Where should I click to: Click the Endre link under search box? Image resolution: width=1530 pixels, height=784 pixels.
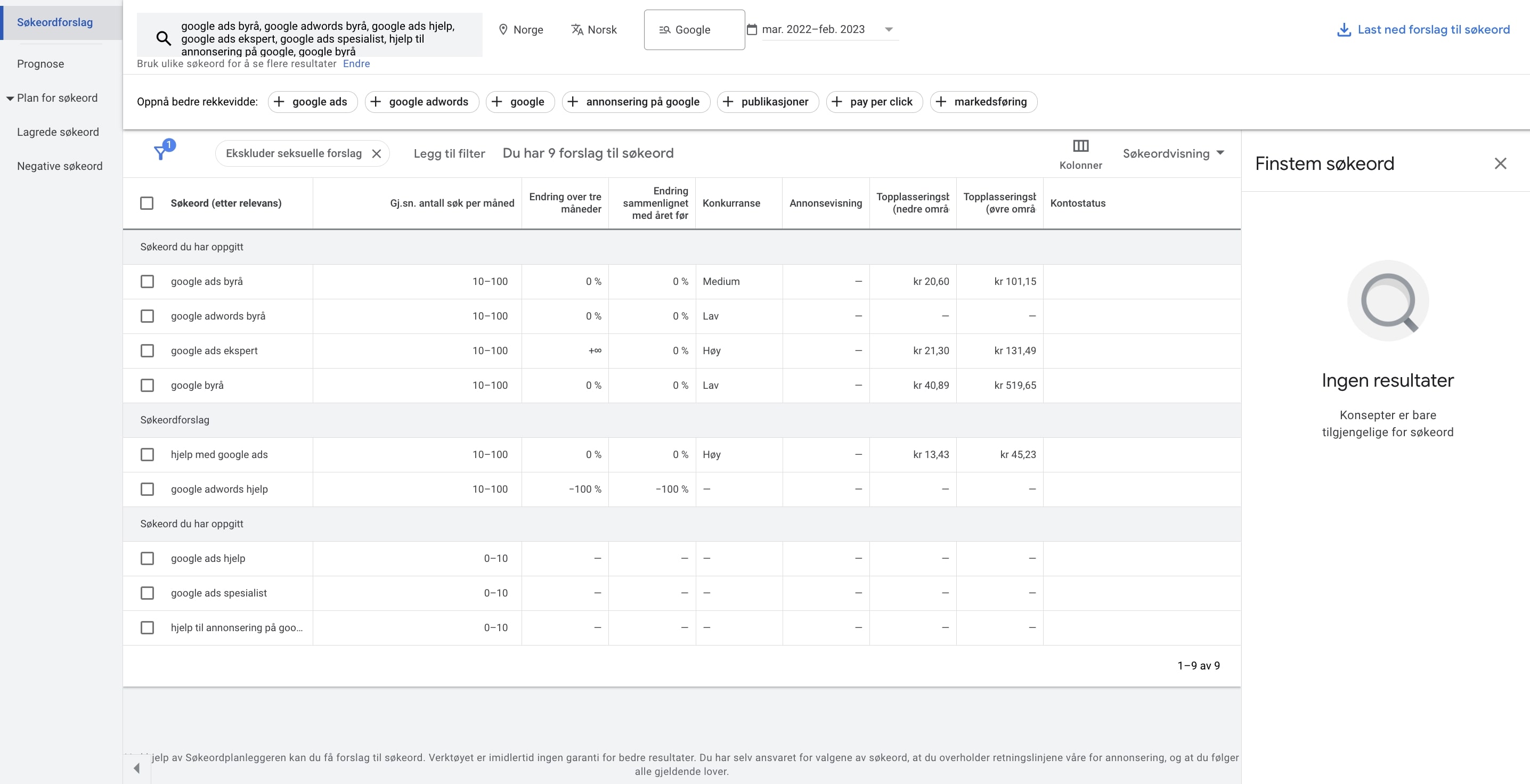tap(356, 63)
